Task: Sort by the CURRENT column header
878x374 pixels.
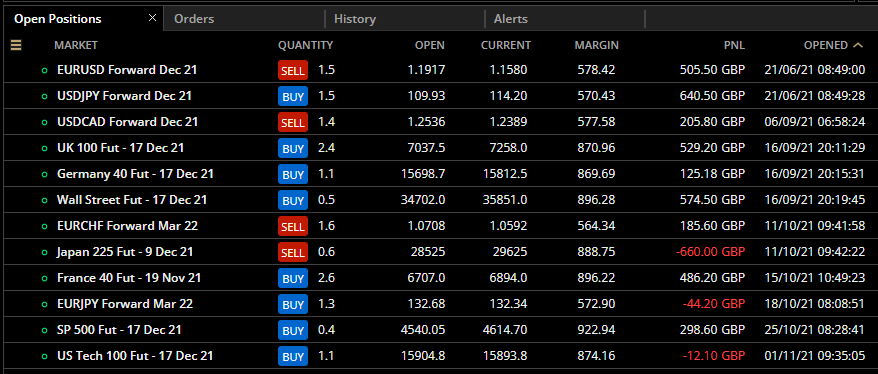Action: pos(506,45)
